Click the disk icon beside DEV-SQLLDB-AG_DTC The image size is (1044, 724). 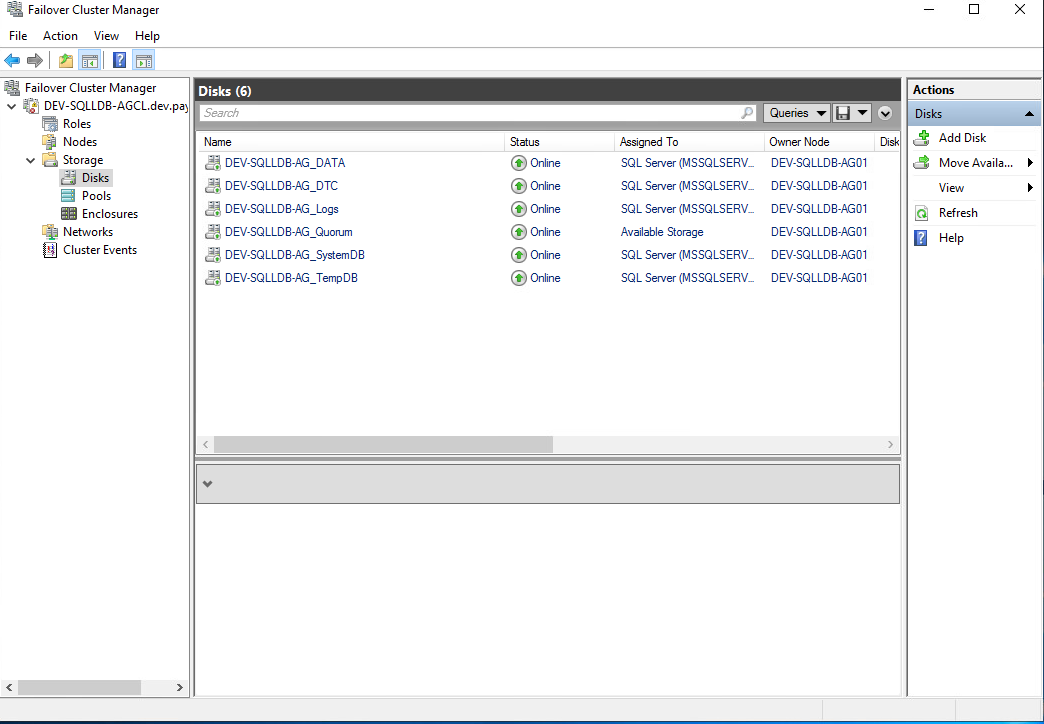(x=212, y=186)
